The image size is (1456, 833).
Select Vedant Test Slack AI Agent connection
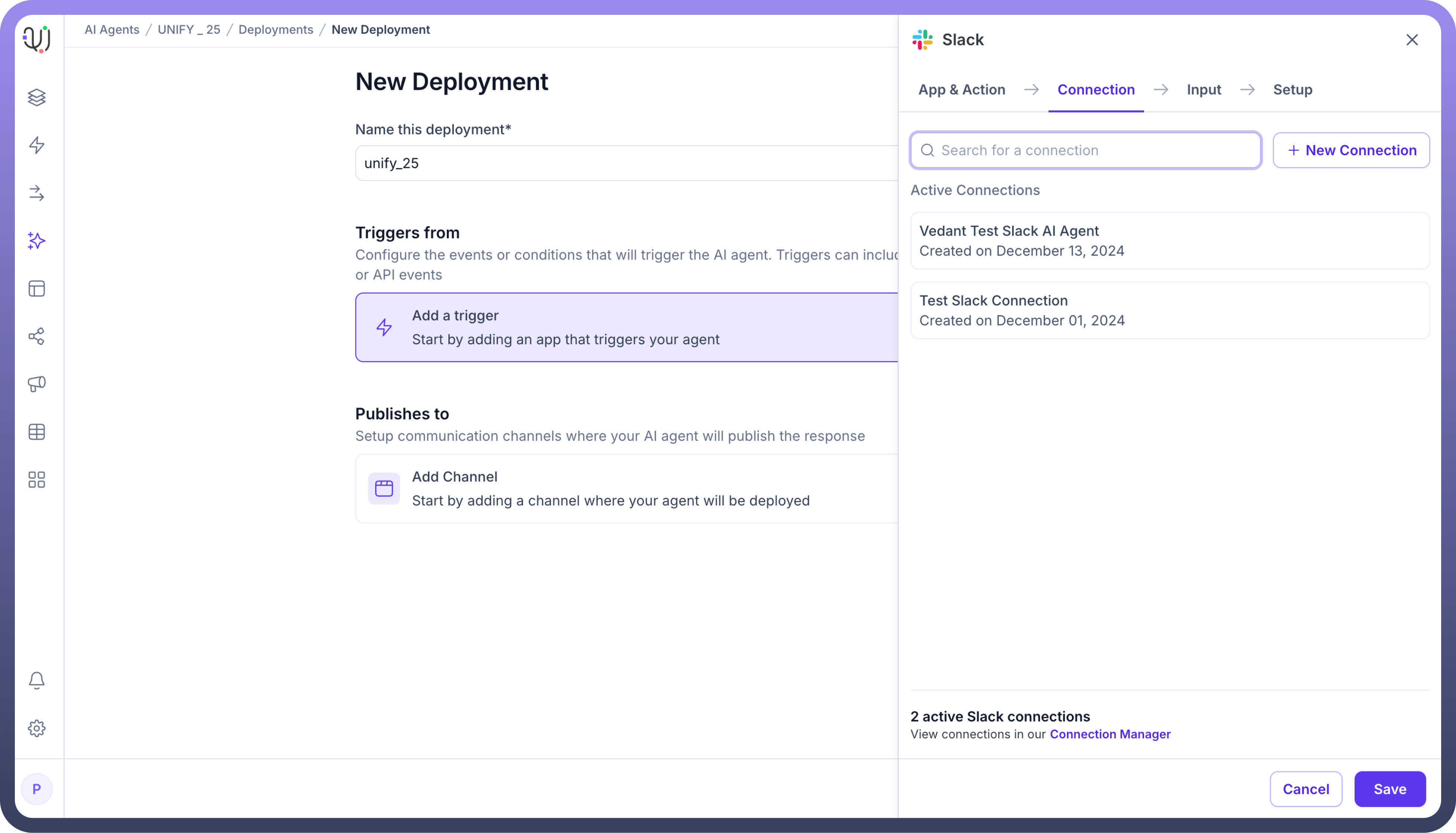(1169, 241)
